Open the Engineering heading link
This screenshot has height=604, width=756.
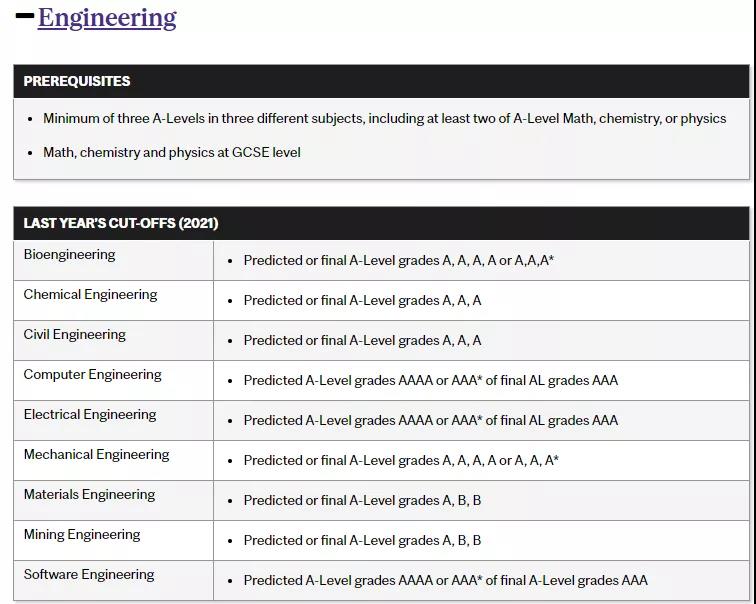pos(107,18)
